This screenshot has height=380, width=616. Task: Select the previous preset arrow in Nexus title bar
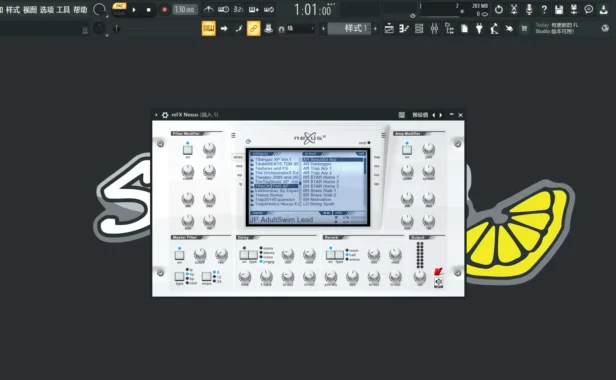[434, 115]
